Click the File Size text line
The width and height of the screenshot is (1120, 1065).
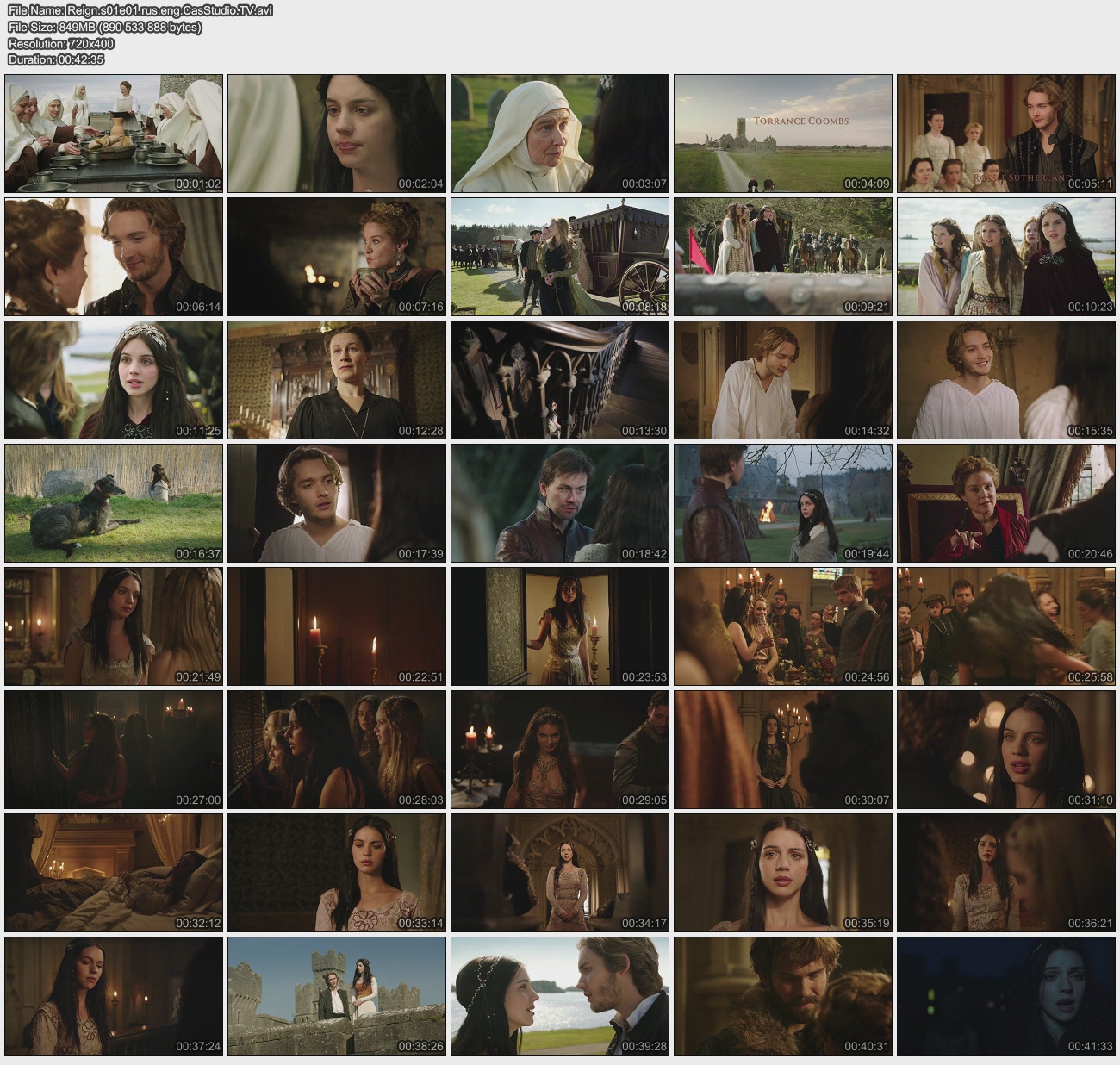pos(105,28)
